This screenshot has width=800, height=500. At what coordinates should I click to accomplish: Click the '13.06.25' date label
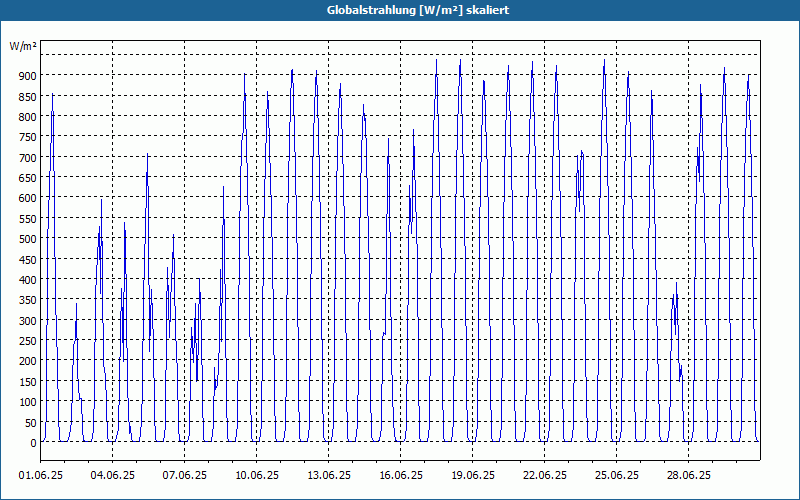point(329,475)
